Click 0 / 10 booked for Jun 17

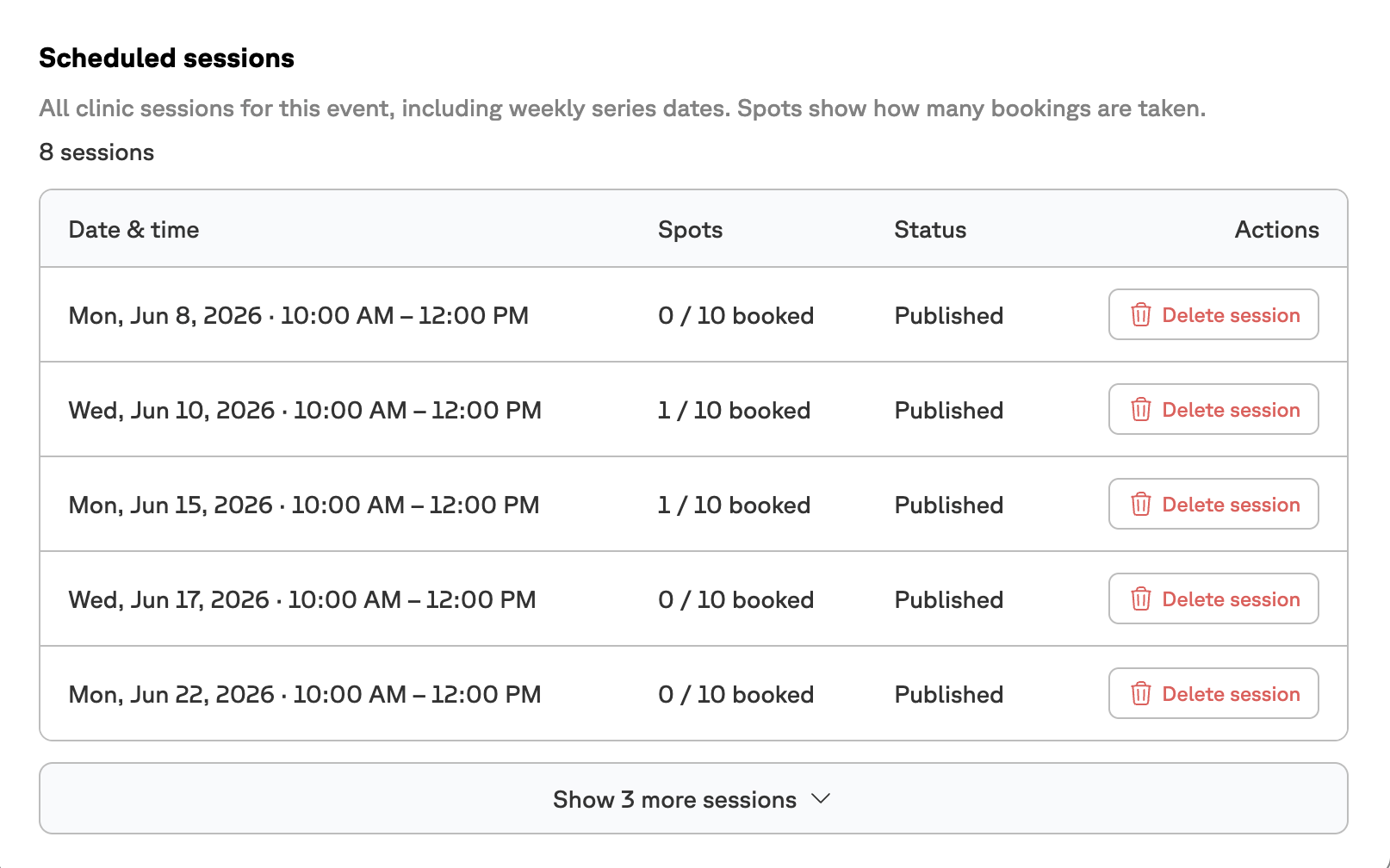pyautogui.click(x=735, y=599)
